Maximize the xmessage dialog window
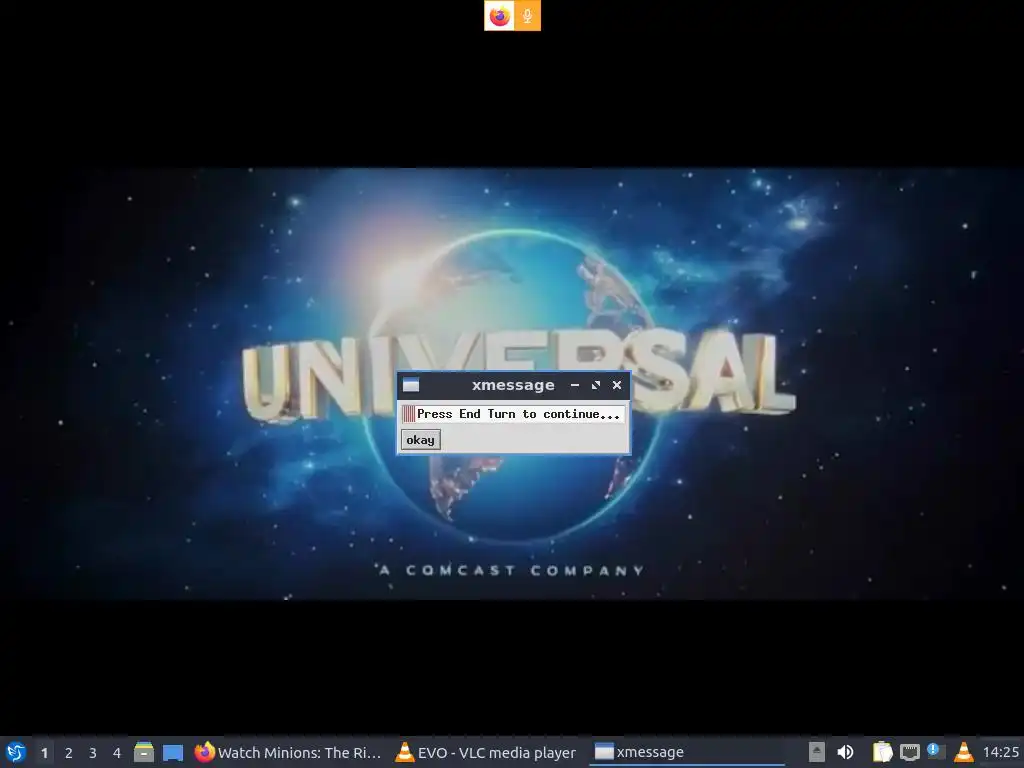This screenshot has height=768, width=1024. pos(596,385)
